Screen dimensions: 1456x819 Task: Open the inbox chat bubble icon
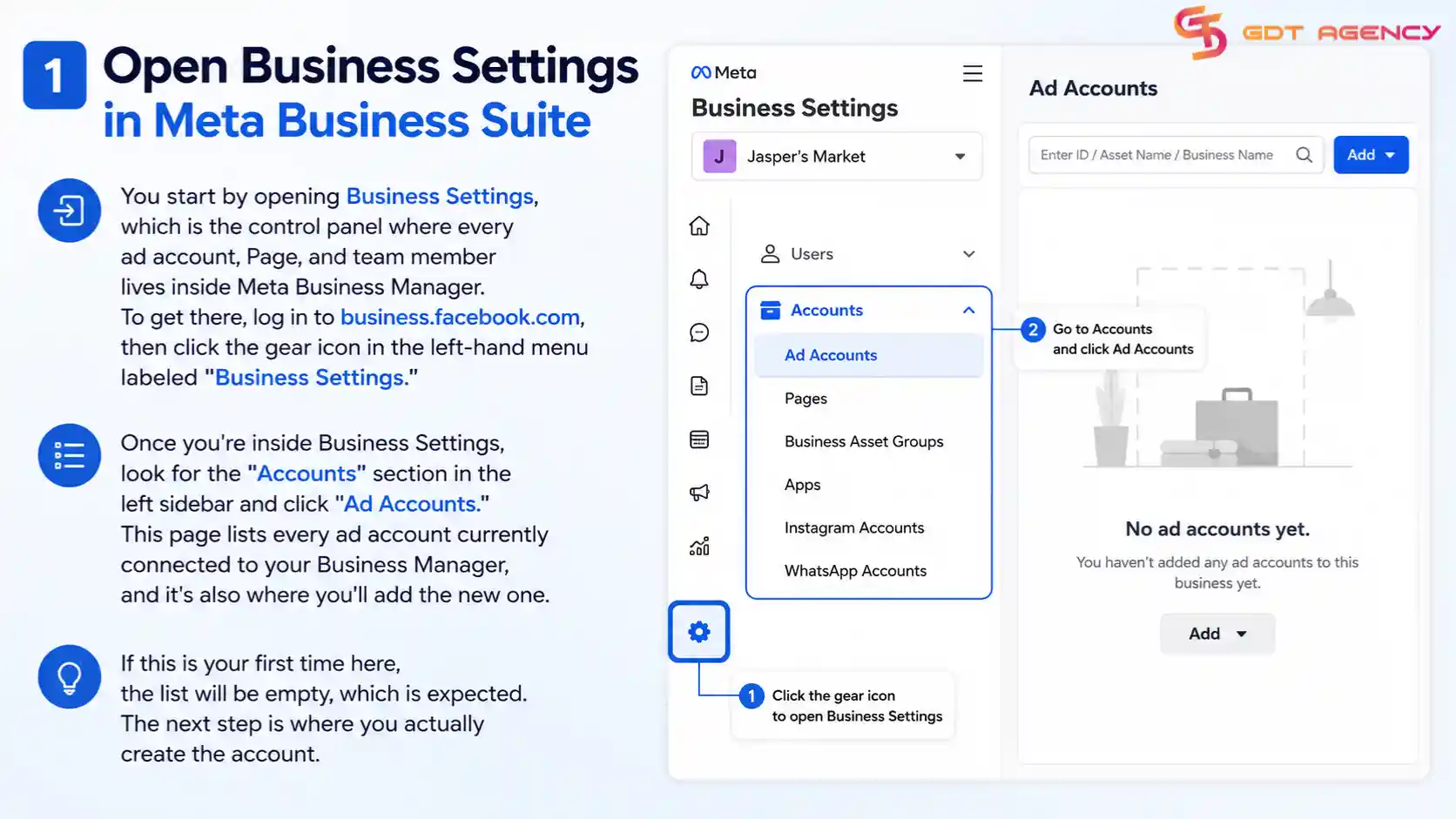[x=699, y=332]
